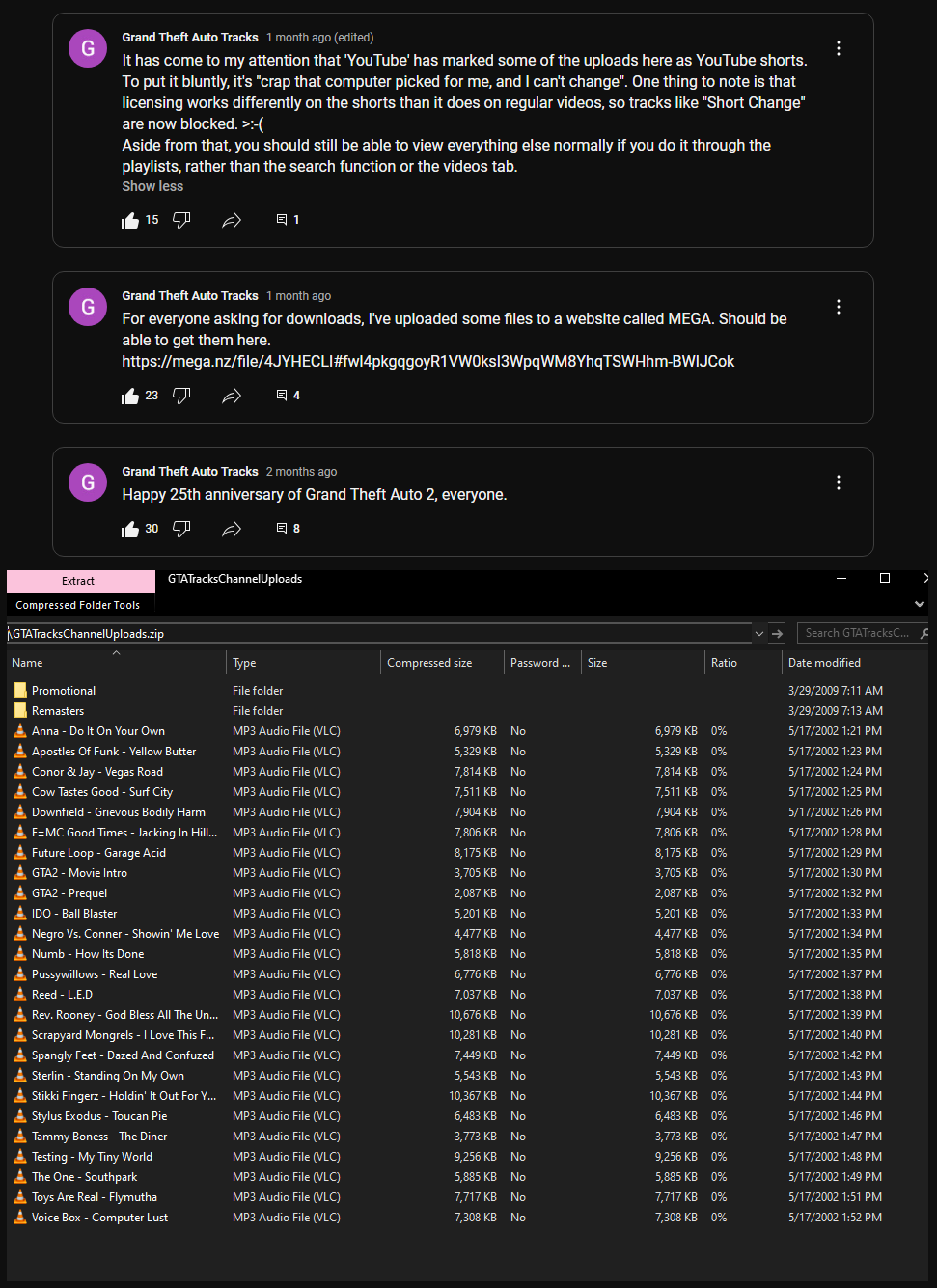The width and height of the screenshot is (937, 1288).
Task: Collapse the comment with Show less
Action: pyautogui.click(x=152, y=186)
